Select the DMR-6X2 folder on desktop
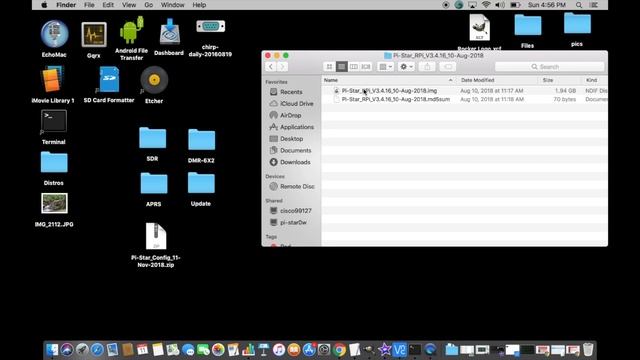The width and height of the screenshot is (640, 360). [x=202, y=140]
